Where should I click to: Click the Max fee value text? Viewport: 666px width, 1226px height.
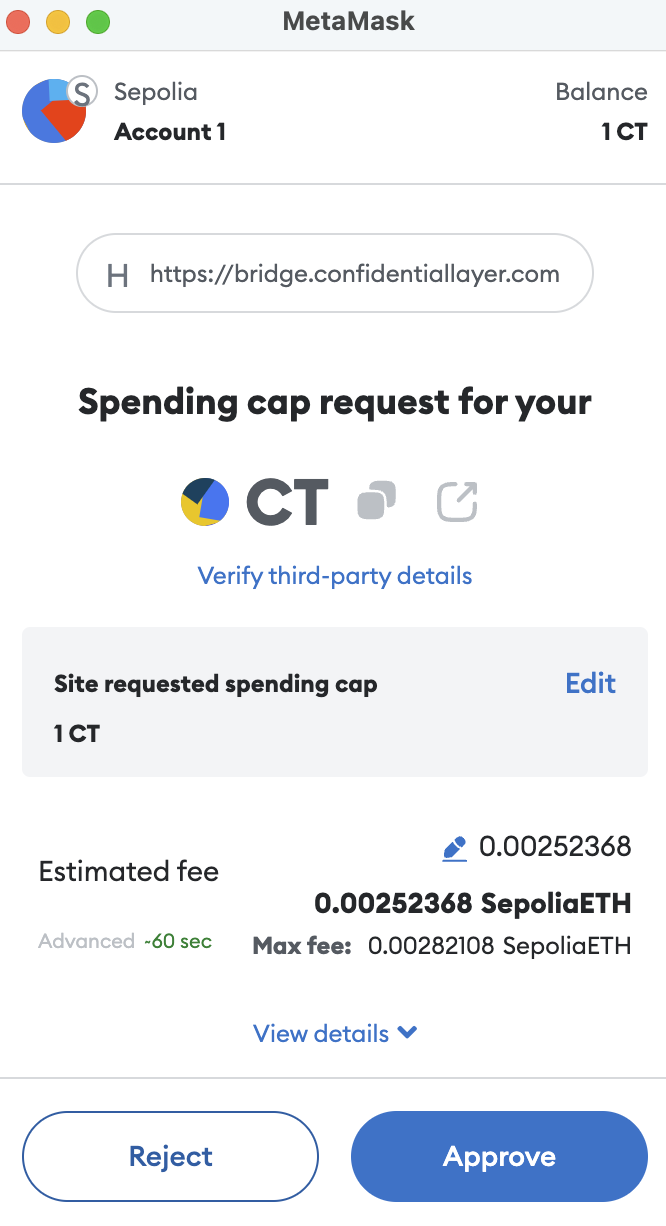(x=499, y=946)
